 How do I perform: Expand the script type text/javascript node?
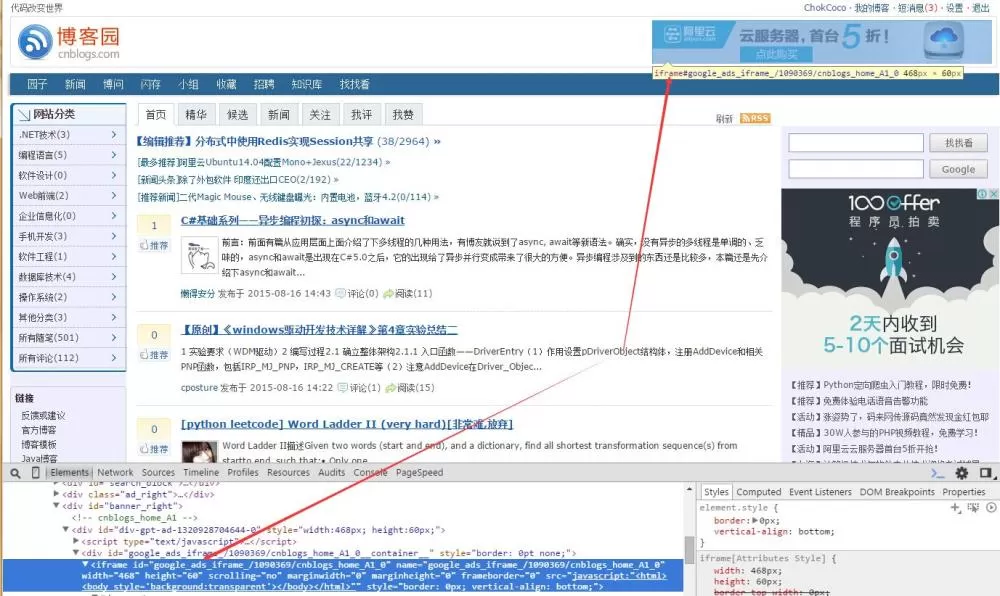(75, 541)
